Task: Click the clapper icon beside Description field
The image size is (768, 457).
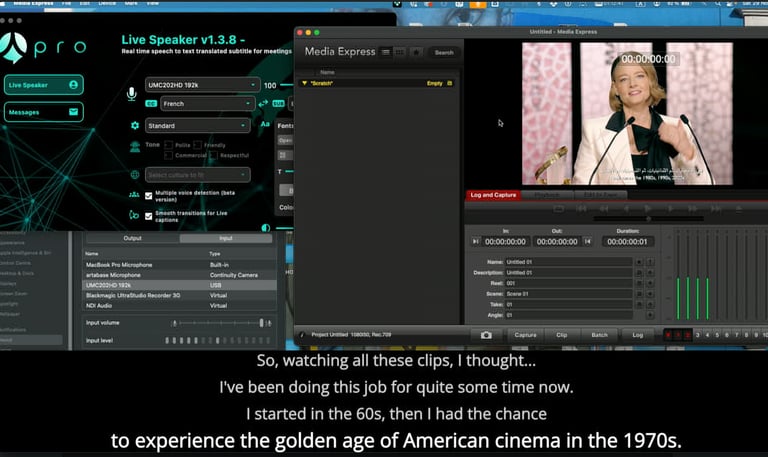Action: (x=639, y=272)
